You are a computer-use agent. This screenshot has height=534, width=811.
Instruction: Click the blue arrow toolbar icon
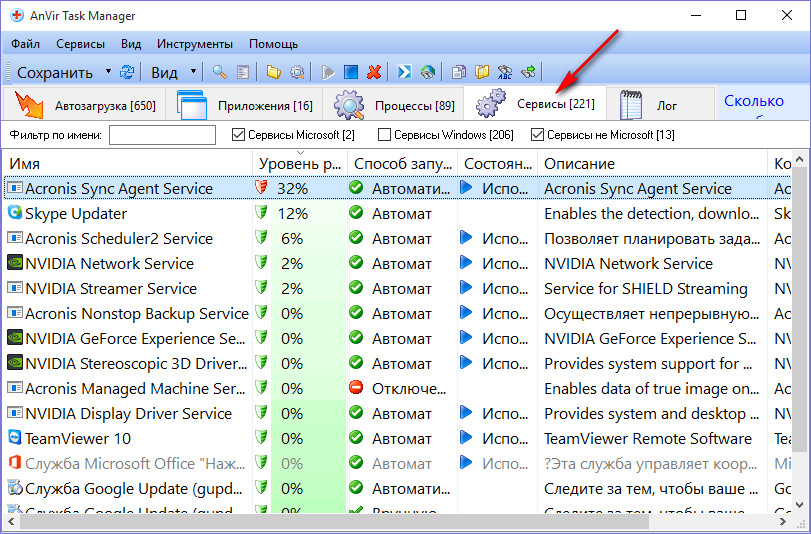[x=404, y=72]
